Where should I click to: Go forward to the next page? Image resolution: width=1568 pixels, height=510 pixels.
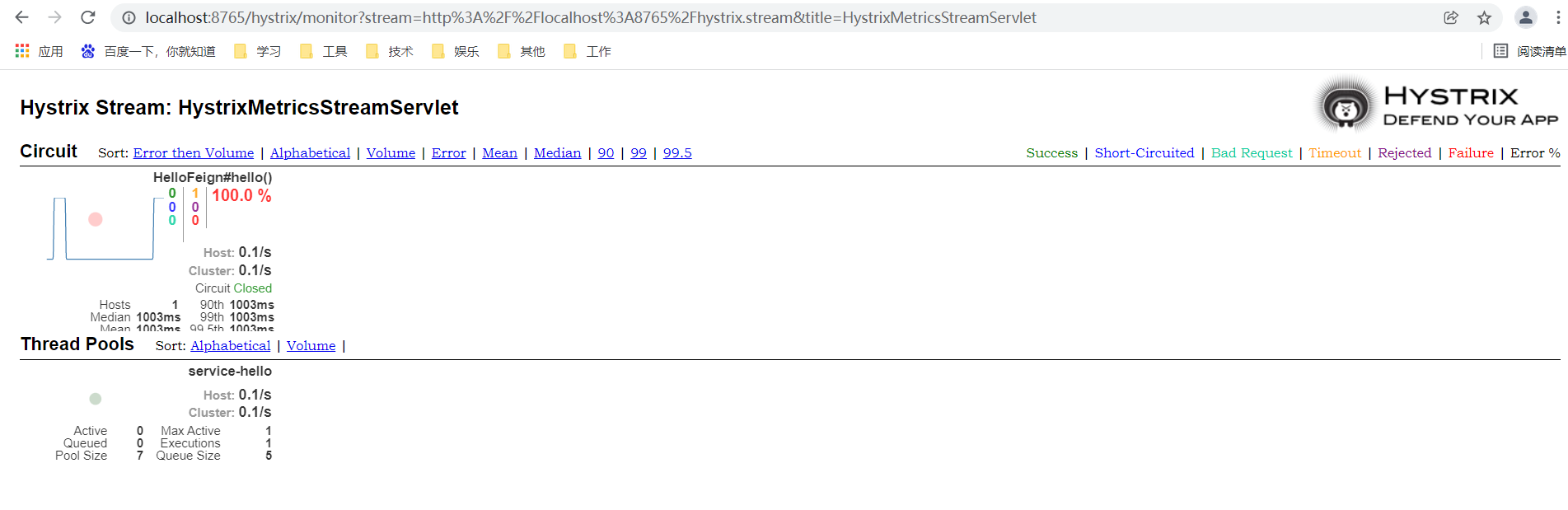[x=55, y=17]
